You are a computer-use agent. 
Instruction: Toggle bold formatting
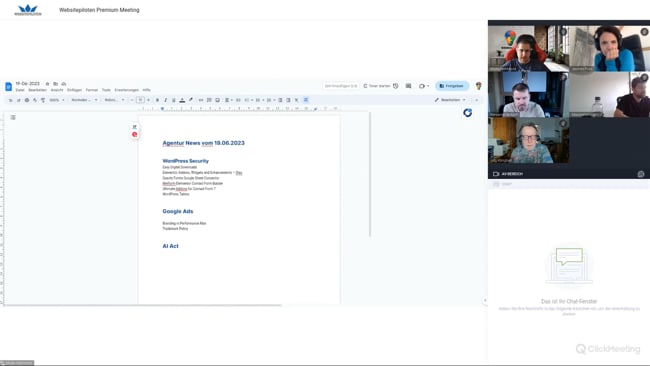click(x=157, y=100)
